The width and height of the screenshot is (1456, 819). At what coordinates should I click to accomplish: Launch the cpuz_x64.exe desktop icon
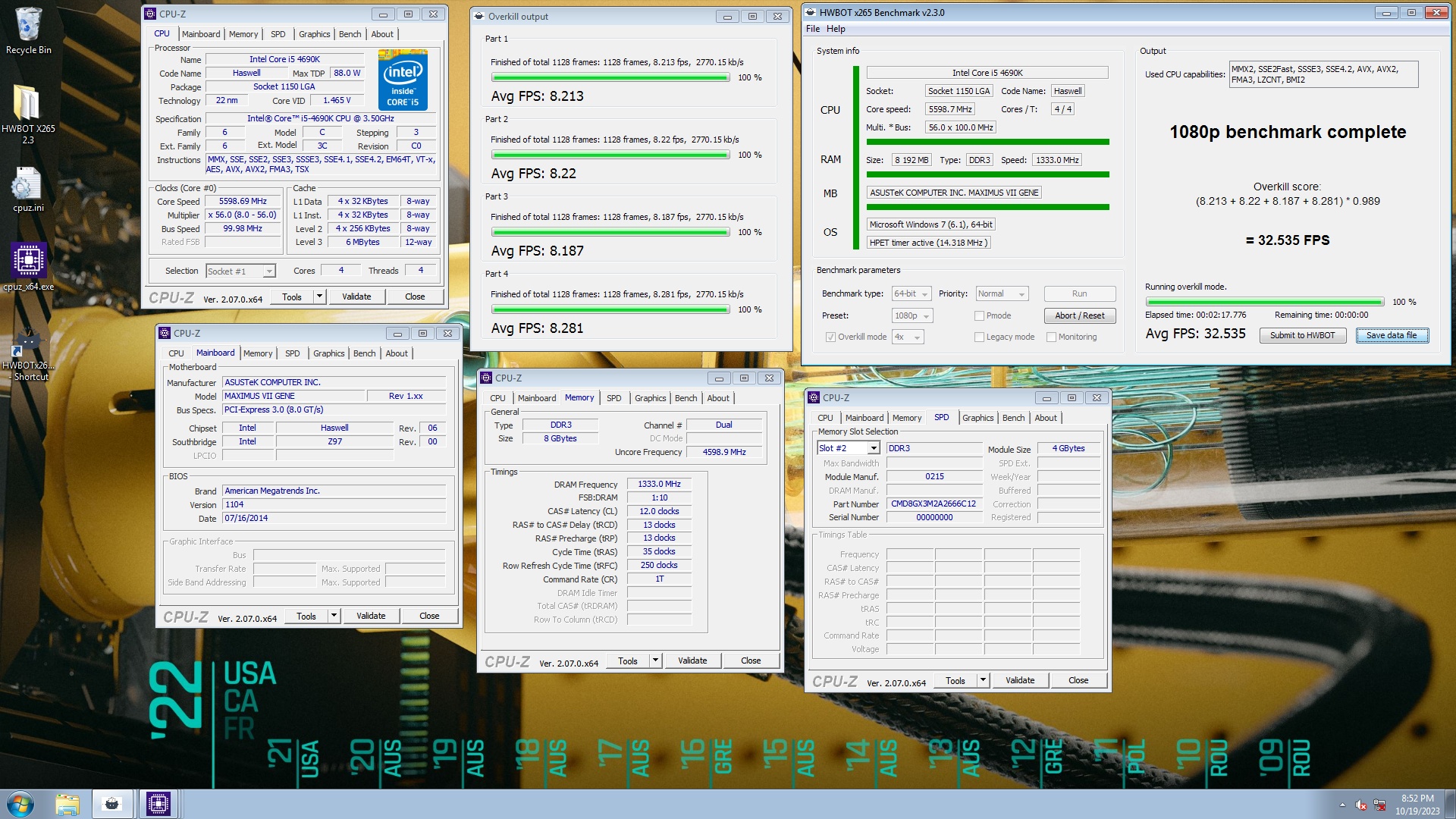28,267
